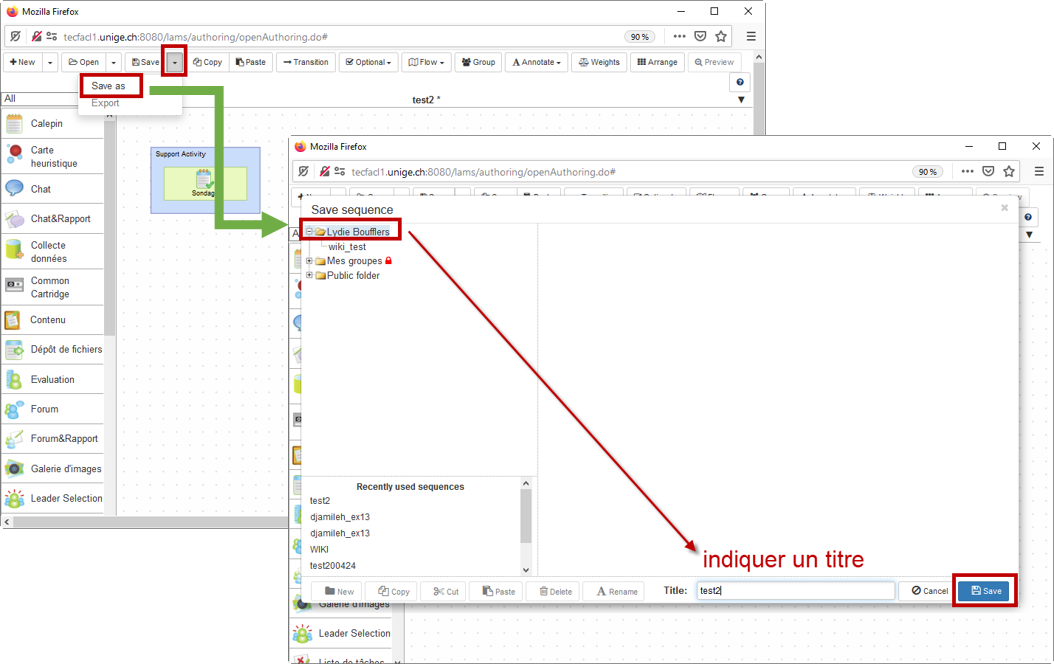Viewport: 1054px width, 664px height.
Task: Select the Calepin tool icon
Action: 14,124
